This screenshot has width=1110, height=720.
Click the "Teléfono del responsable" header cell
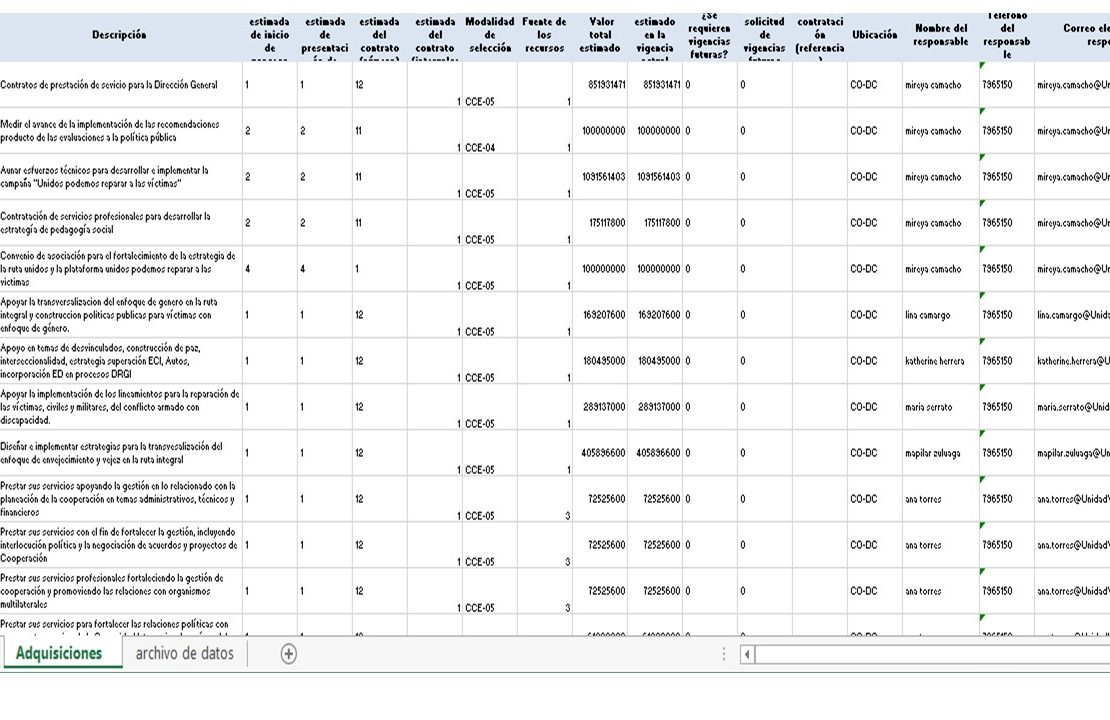coord(1007,35)
